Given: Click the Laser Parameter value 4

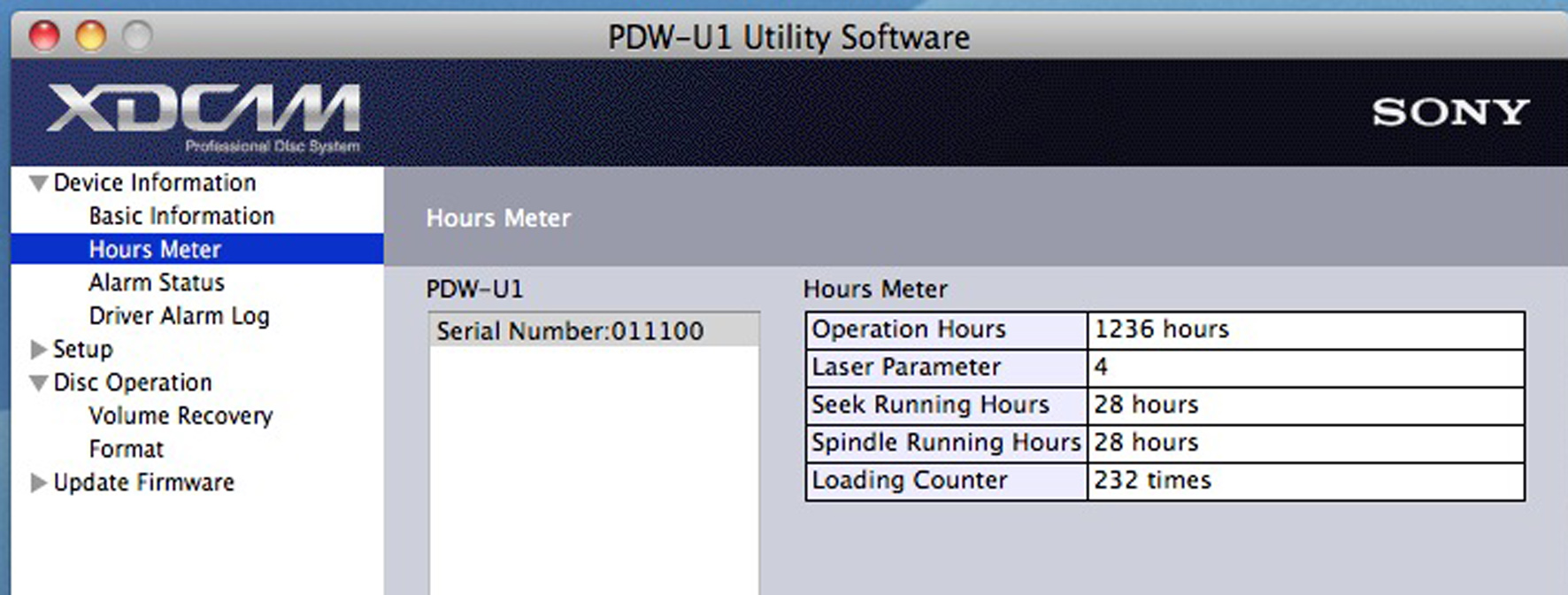Looking at the screenshot, I should tap(1306, 367).
